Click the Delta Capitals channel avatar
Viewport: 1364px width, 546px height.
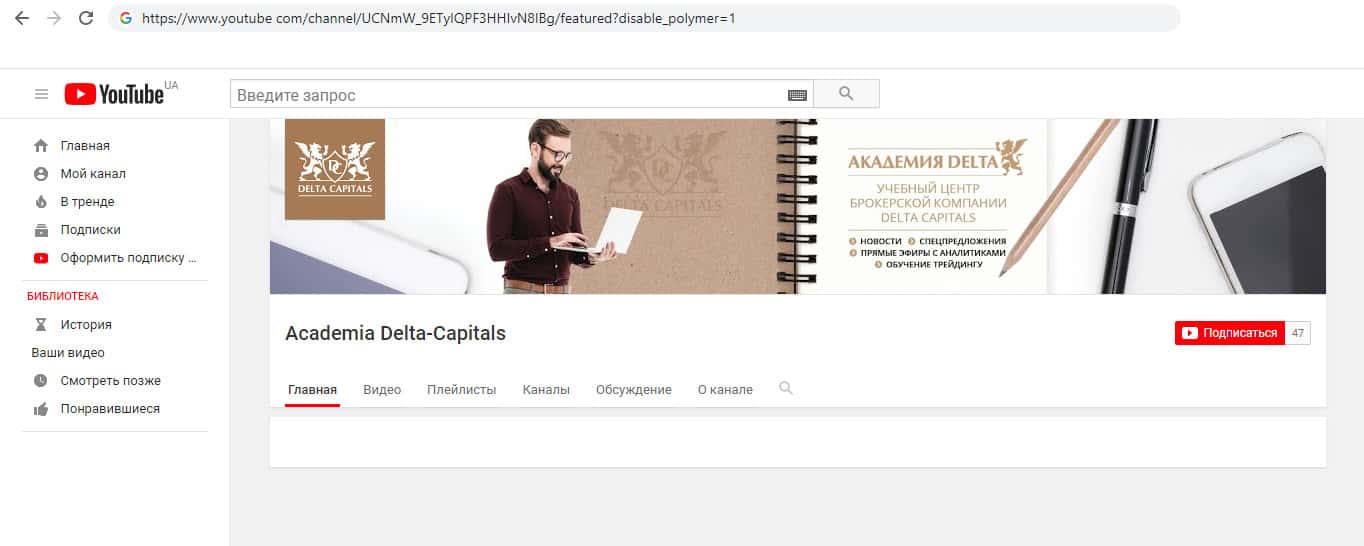(x=335, y=169)
